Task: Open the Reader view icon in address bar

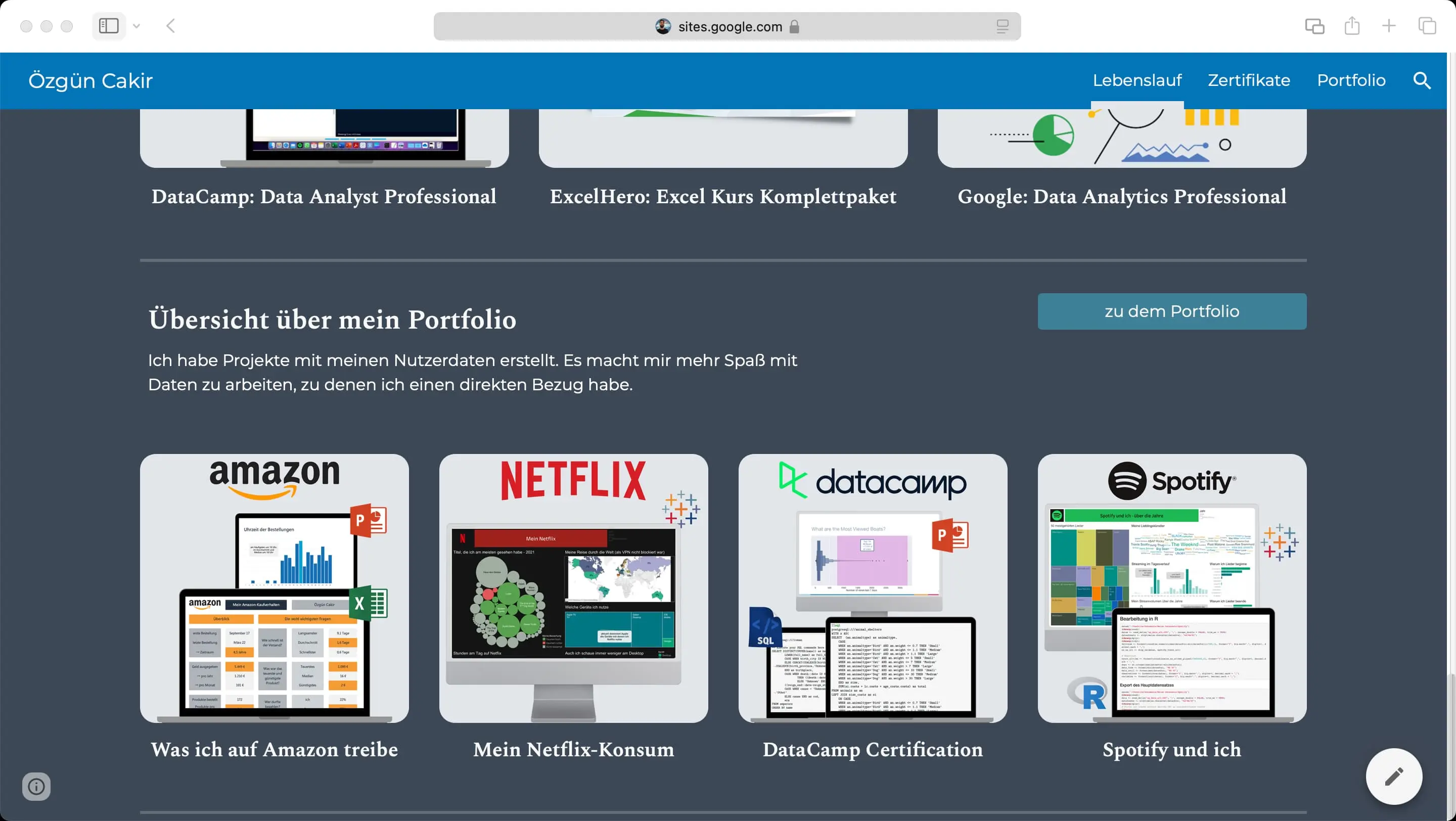Action: click(1002, 27)
